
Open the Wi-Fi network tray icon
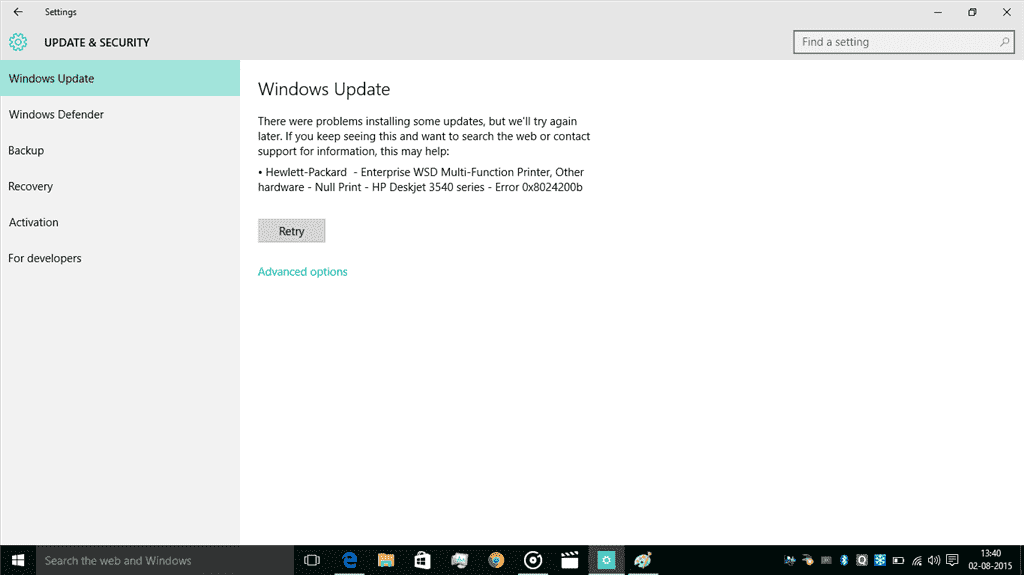click(x=917, y=561)
